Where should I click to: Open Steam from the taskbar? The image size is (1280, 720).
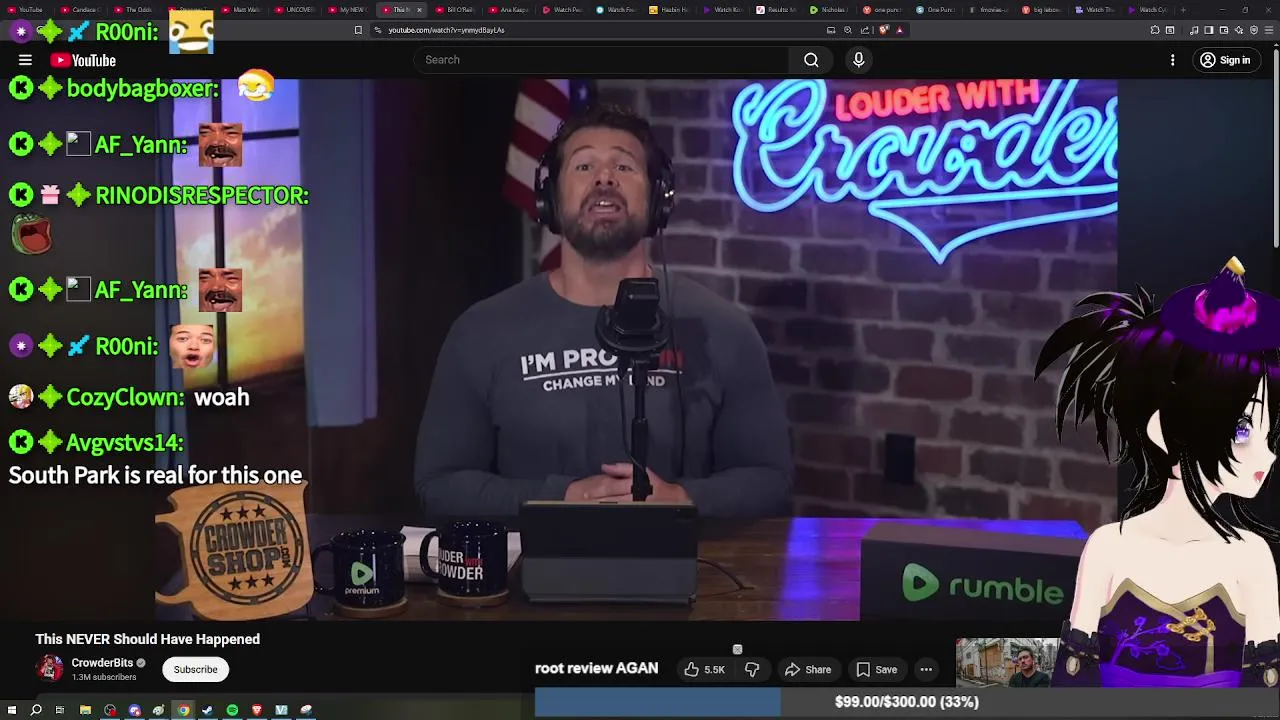[207, 710]
